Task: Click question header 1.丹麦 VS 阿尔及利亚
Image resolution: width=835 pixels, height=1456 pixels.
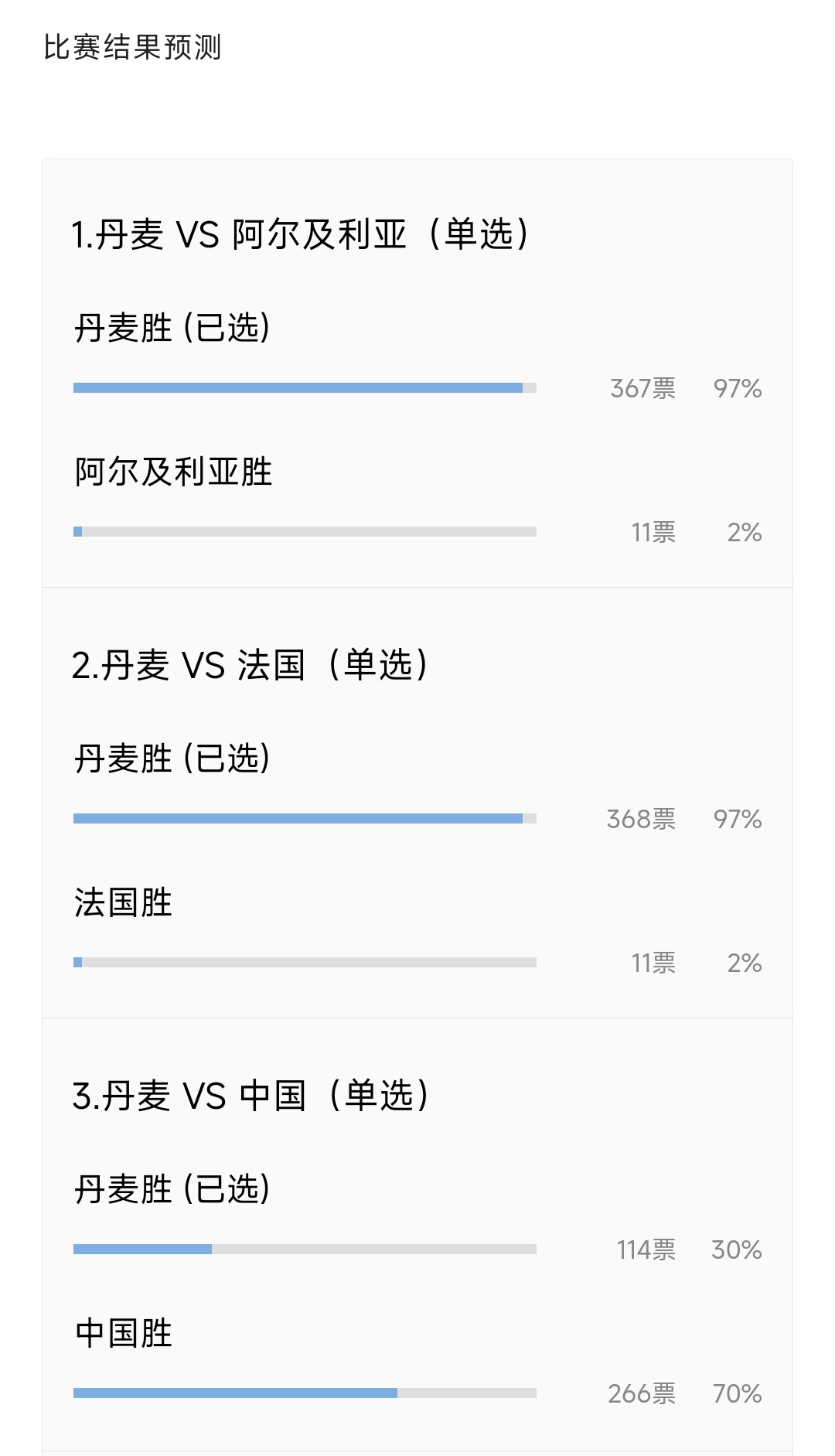Action: click(x=302, y=232)
